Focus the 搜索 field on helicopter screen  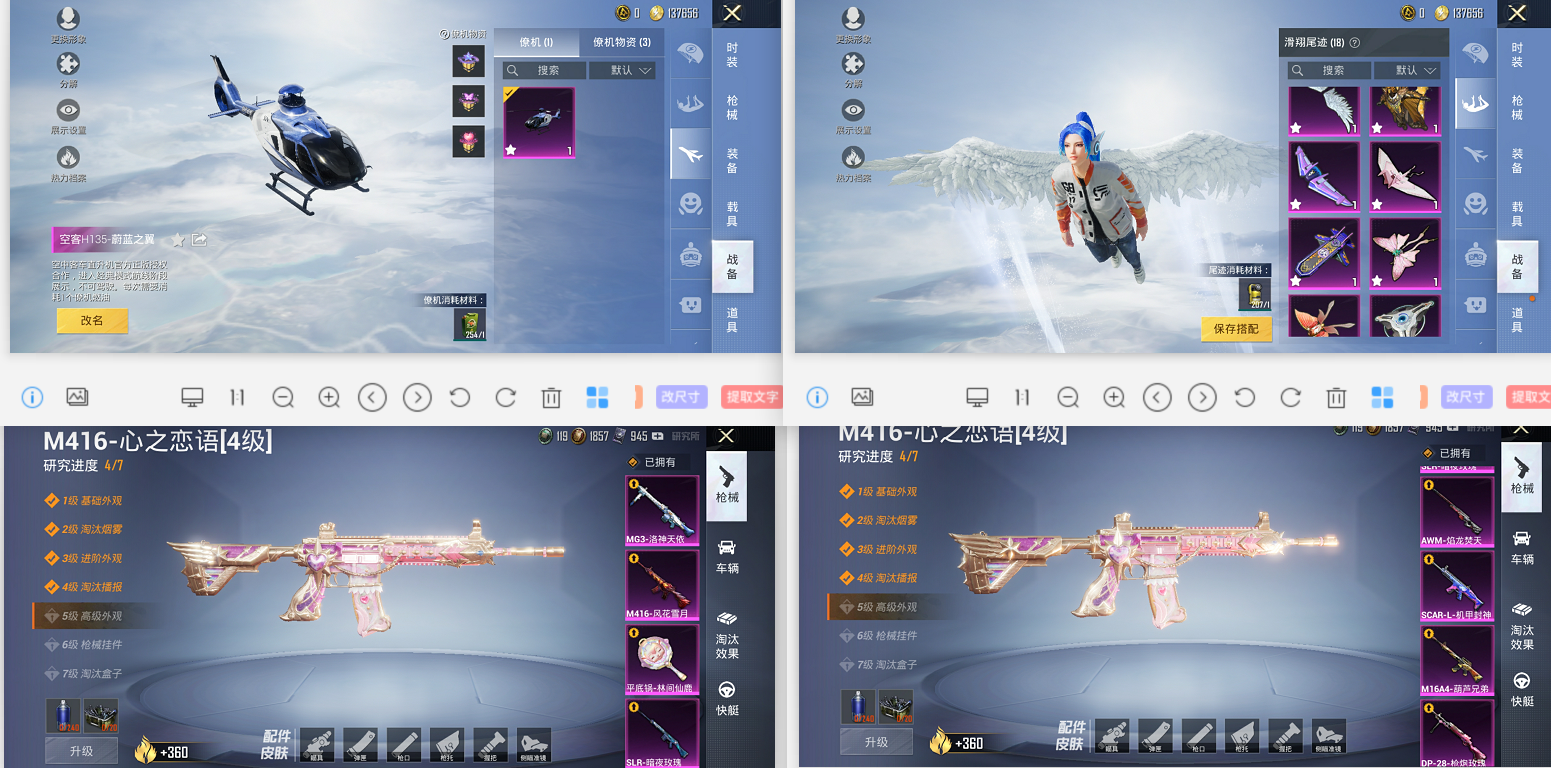tap(544, 70)
